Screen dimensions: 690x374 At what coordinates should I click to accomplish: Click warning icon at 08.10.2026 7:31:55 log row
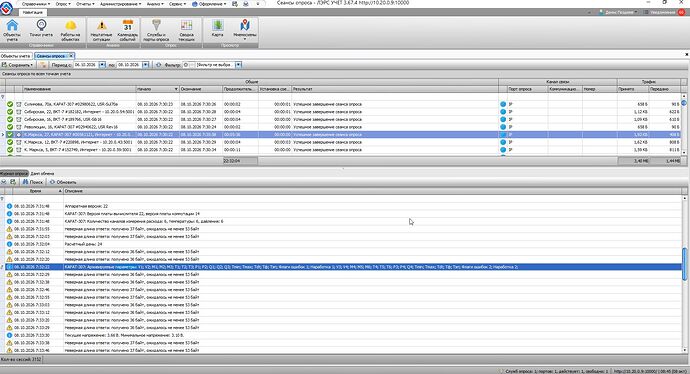click(9, 229)
